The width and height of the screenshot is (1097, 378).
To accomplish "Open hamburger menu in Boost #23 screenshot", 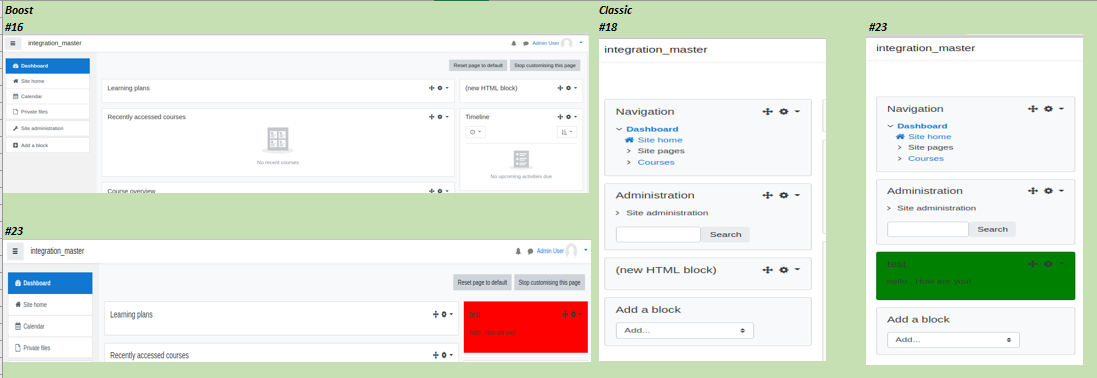I will tap(15, 251).
